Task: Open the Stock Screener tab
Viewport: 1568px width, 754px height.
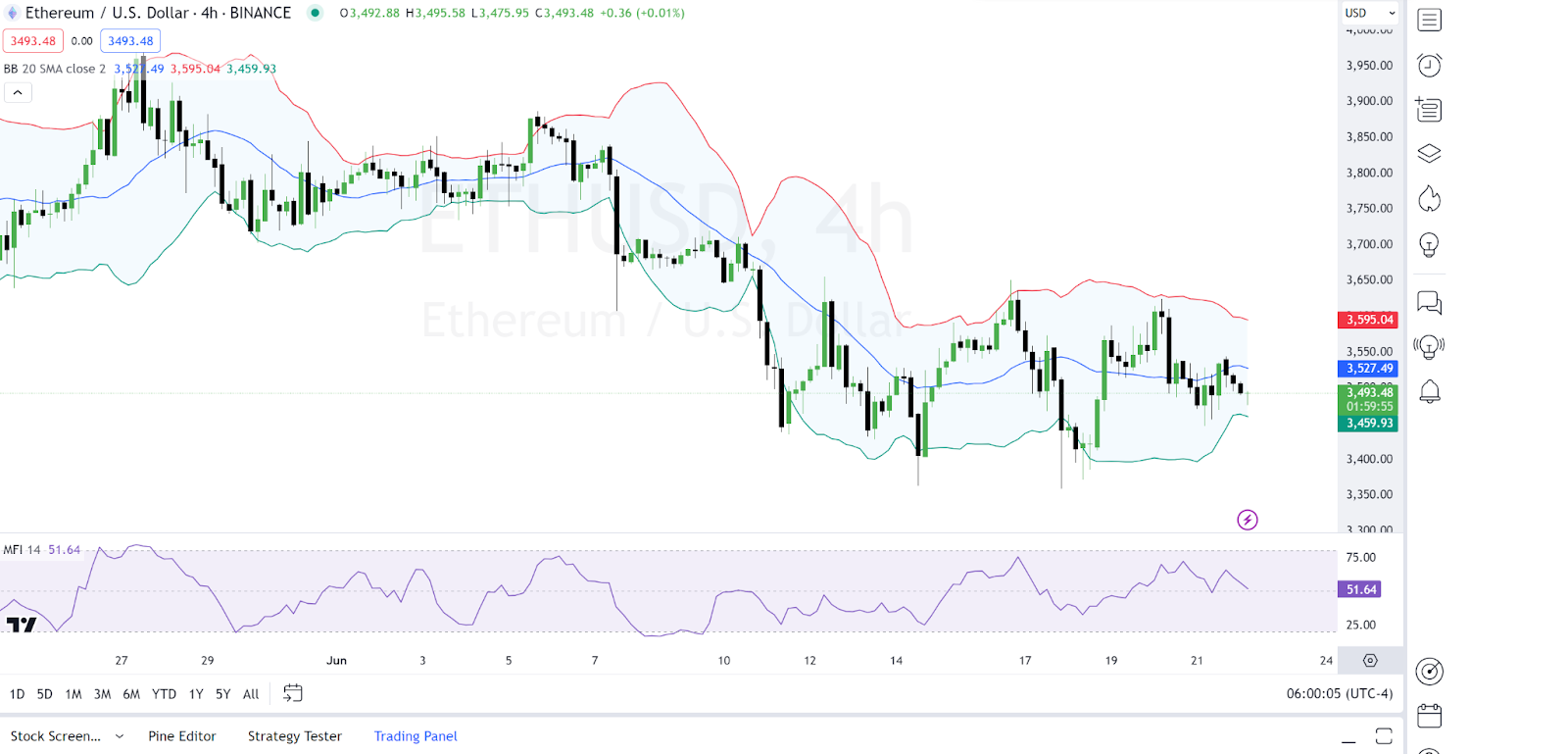Action: 56,736
